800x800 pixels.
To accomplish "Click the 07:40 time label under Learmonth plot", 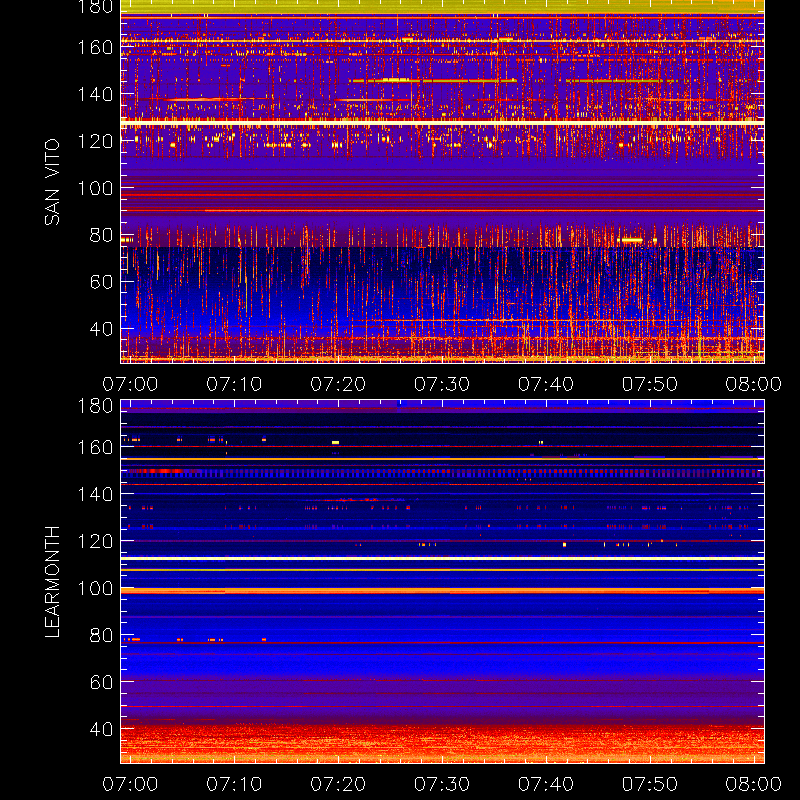I will 546,784.
